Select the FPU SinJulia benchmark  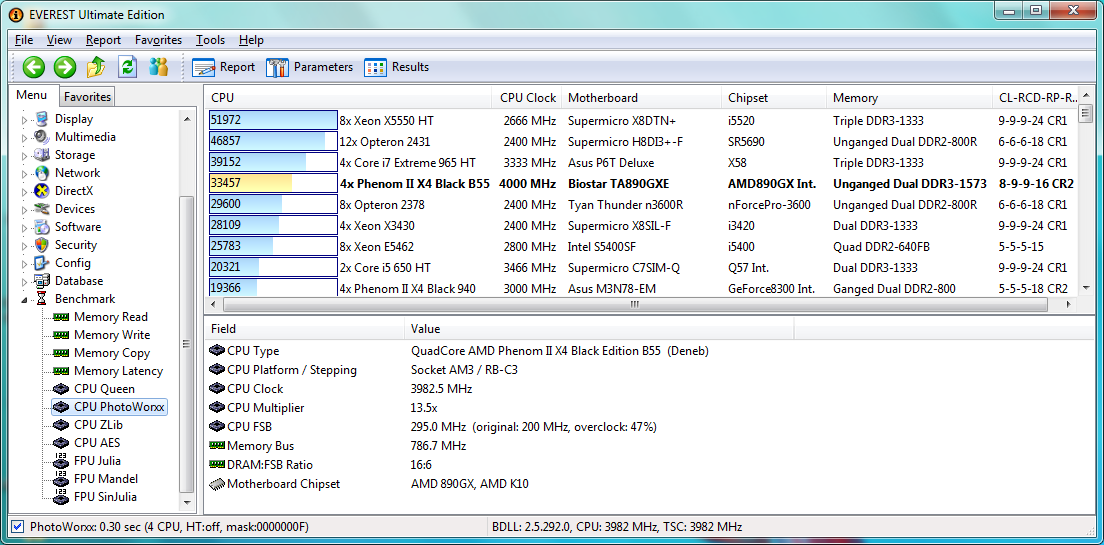click(105, 497)
